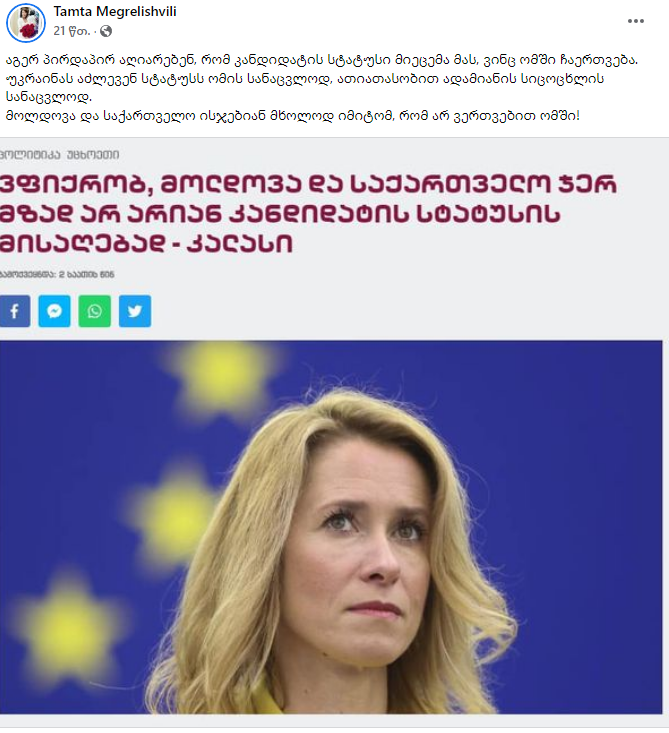This screenshot has width=669, height=733.
Task: Click the article's published time label
Action: [x=57, y=274]
